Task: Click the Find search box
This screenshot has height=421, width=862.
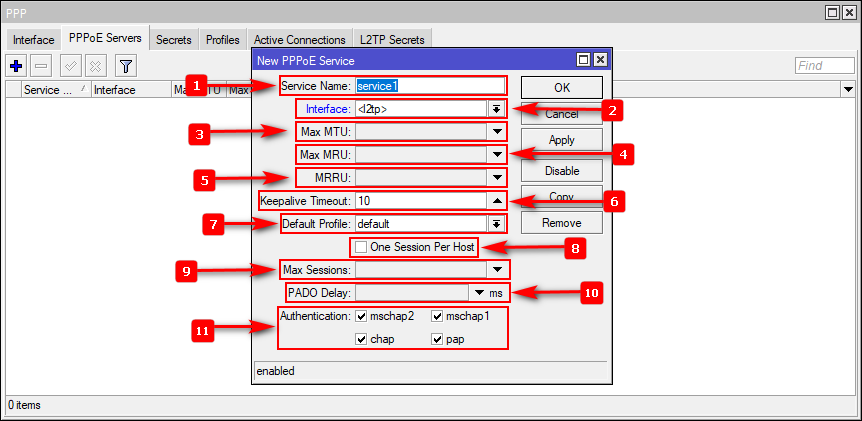Action: pos(824,66)
